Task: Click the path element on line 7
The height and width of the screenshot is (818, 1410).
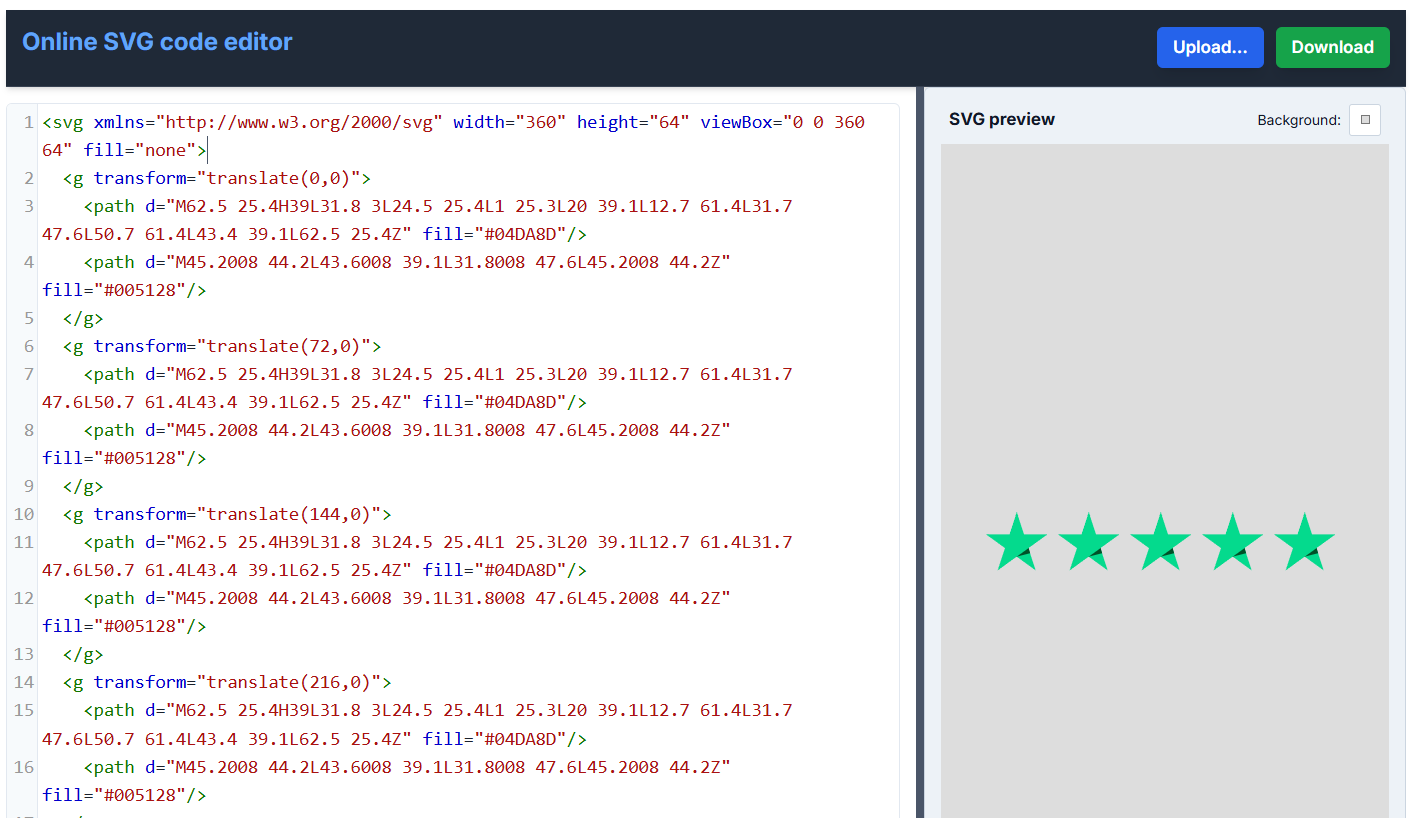Action: tap(110, 373)
